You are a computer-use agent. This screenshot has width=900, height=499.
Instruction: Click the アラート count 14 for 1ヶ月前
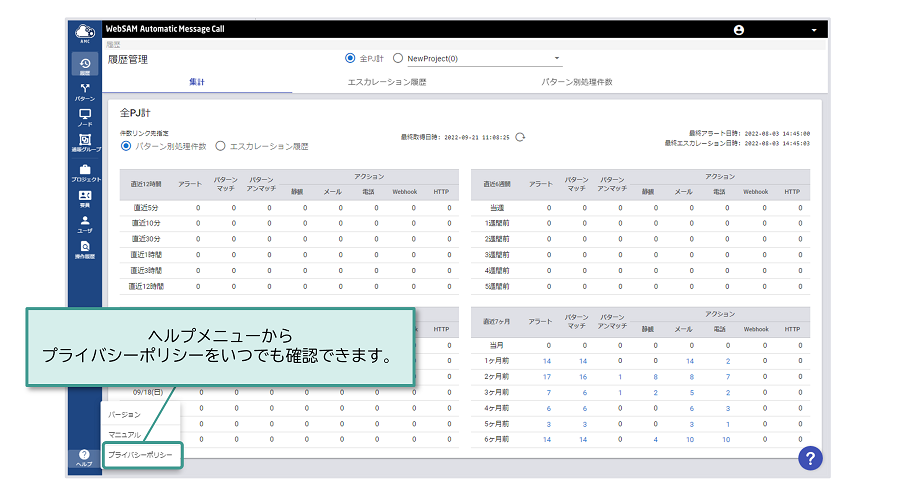[547, 361]
